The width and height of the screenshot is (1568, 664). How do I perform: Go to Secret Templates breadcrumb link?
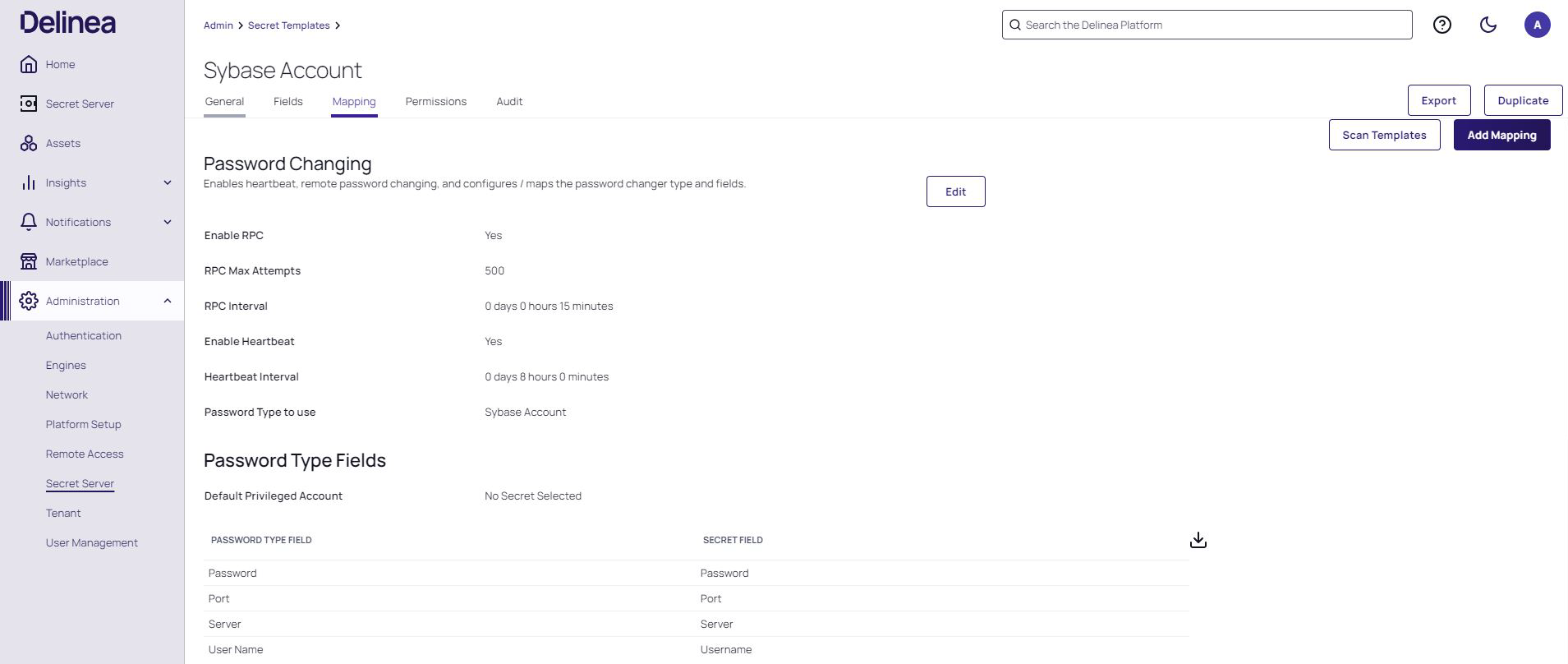point(288,25)
